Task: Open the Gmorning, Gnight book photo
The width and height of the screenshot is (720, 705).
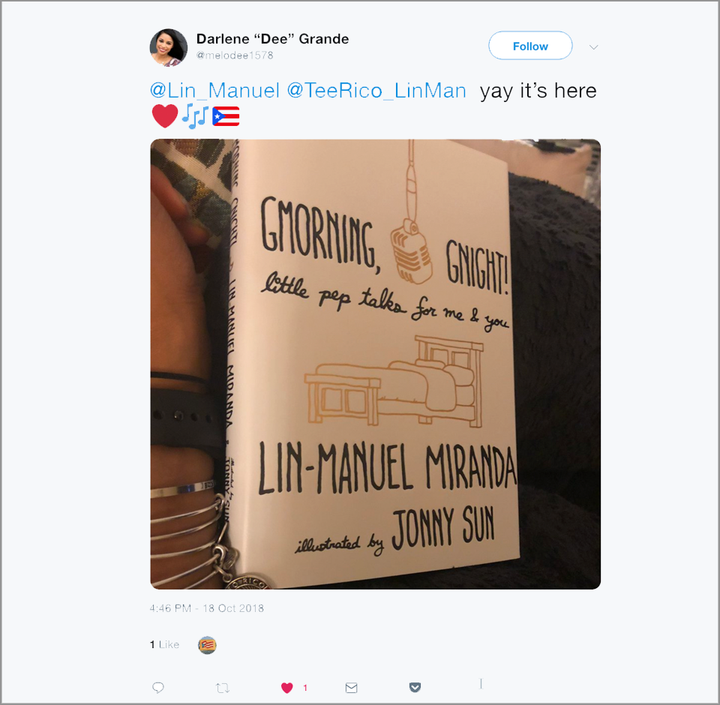Action: (x=376, y=364)
